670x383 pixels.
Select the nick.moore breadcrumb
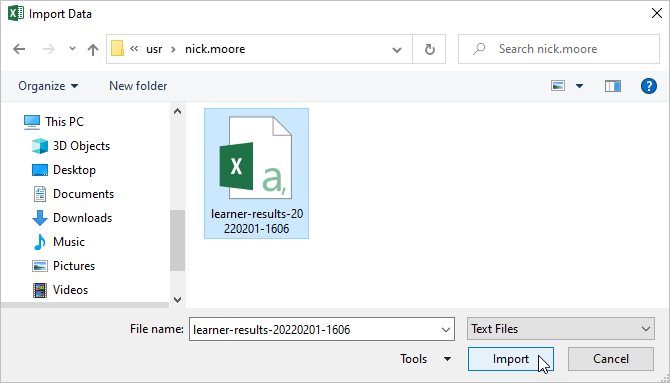pos(215,49)
